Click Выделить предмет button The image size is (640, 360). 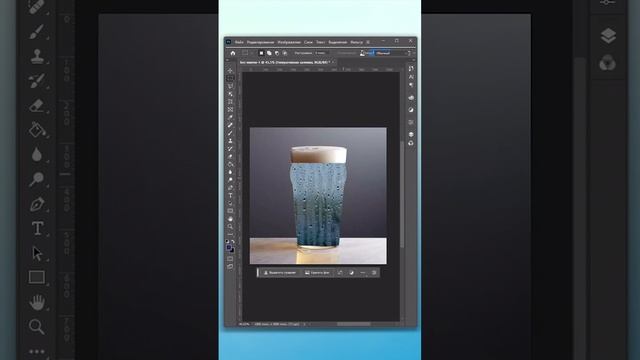tap(280, 273)
